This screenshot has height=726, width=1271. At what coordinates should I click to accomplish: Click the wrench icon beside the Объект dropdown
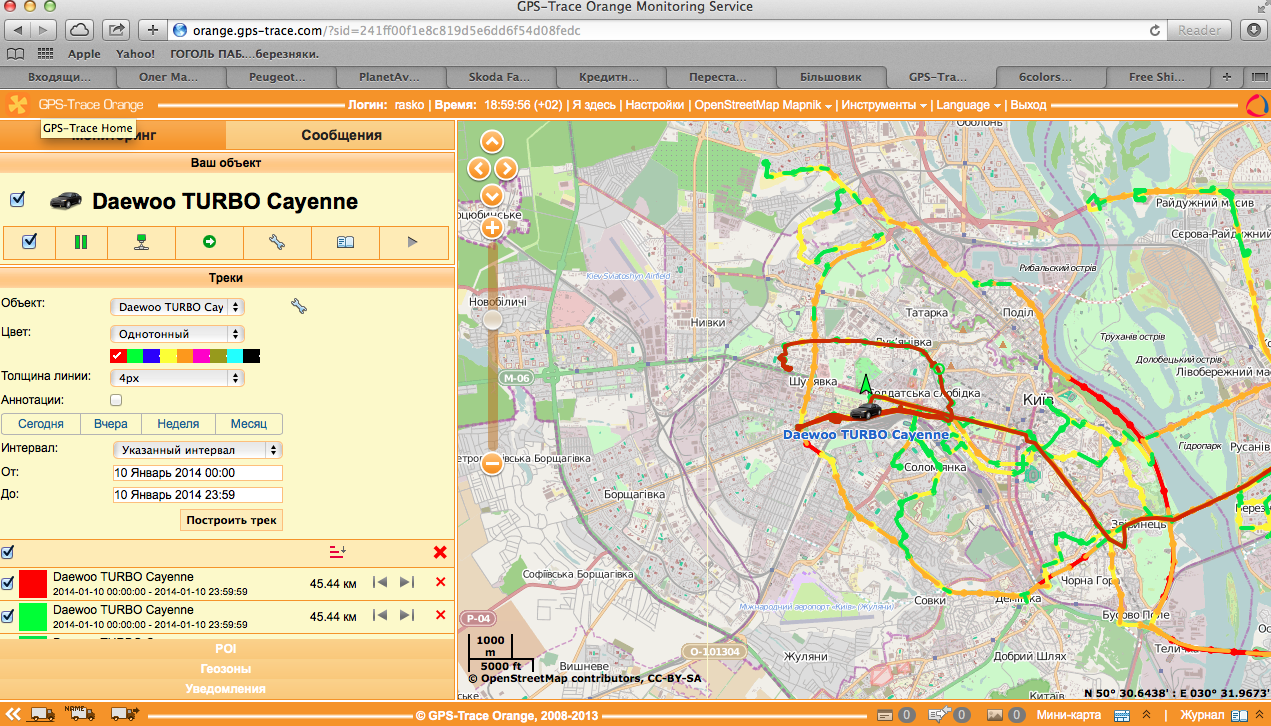tap(298, 306)
